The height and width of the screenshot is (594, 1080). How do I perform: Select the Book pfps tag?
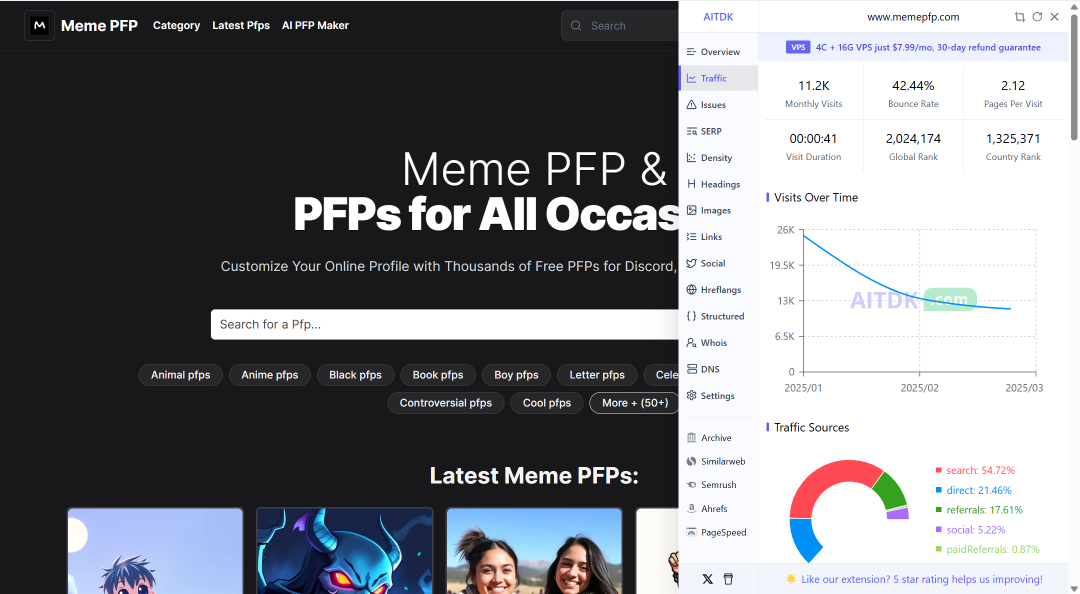pyautogui.click(x=438, y=375)
